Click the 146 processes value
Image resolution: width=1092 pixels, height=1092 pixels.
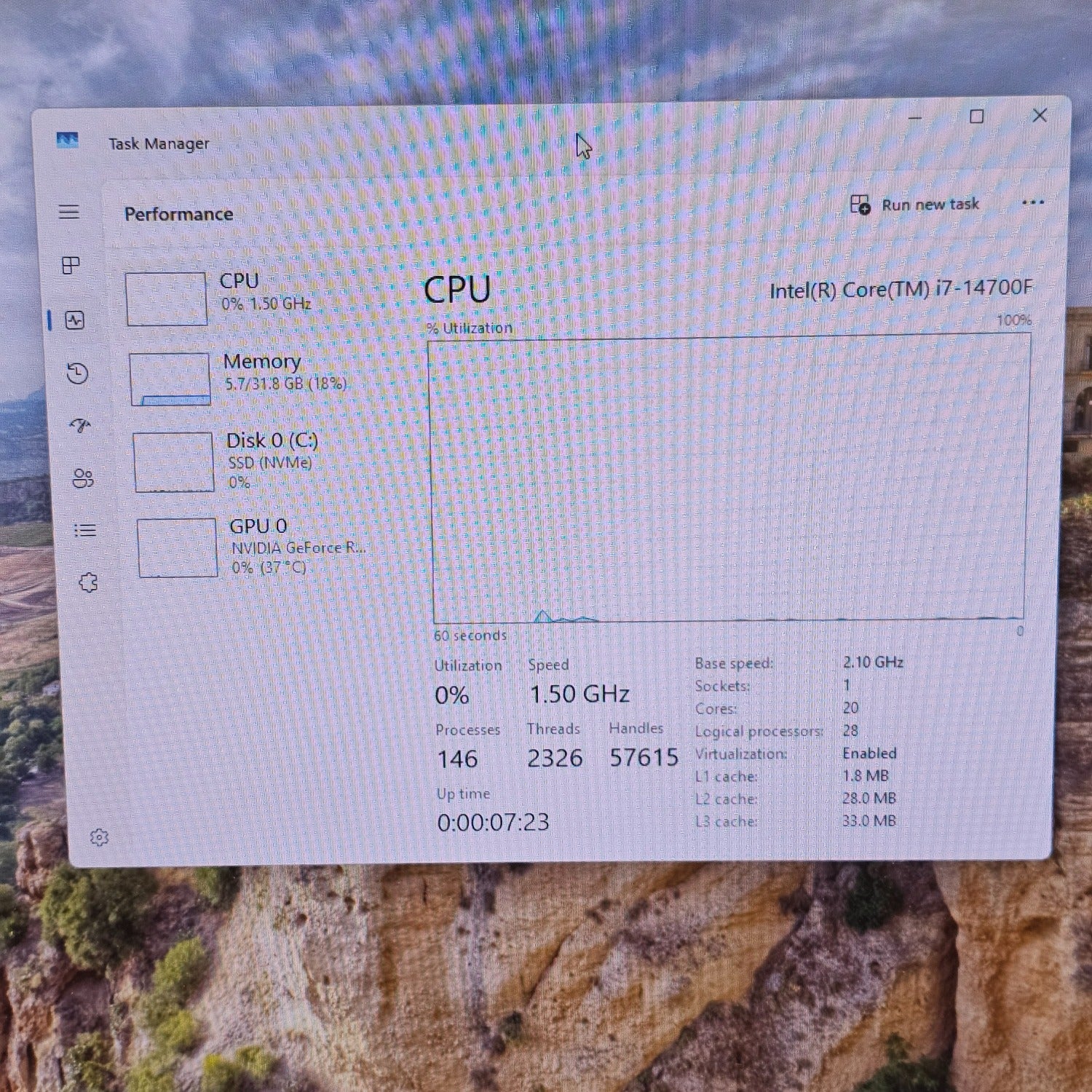[458, 759]
